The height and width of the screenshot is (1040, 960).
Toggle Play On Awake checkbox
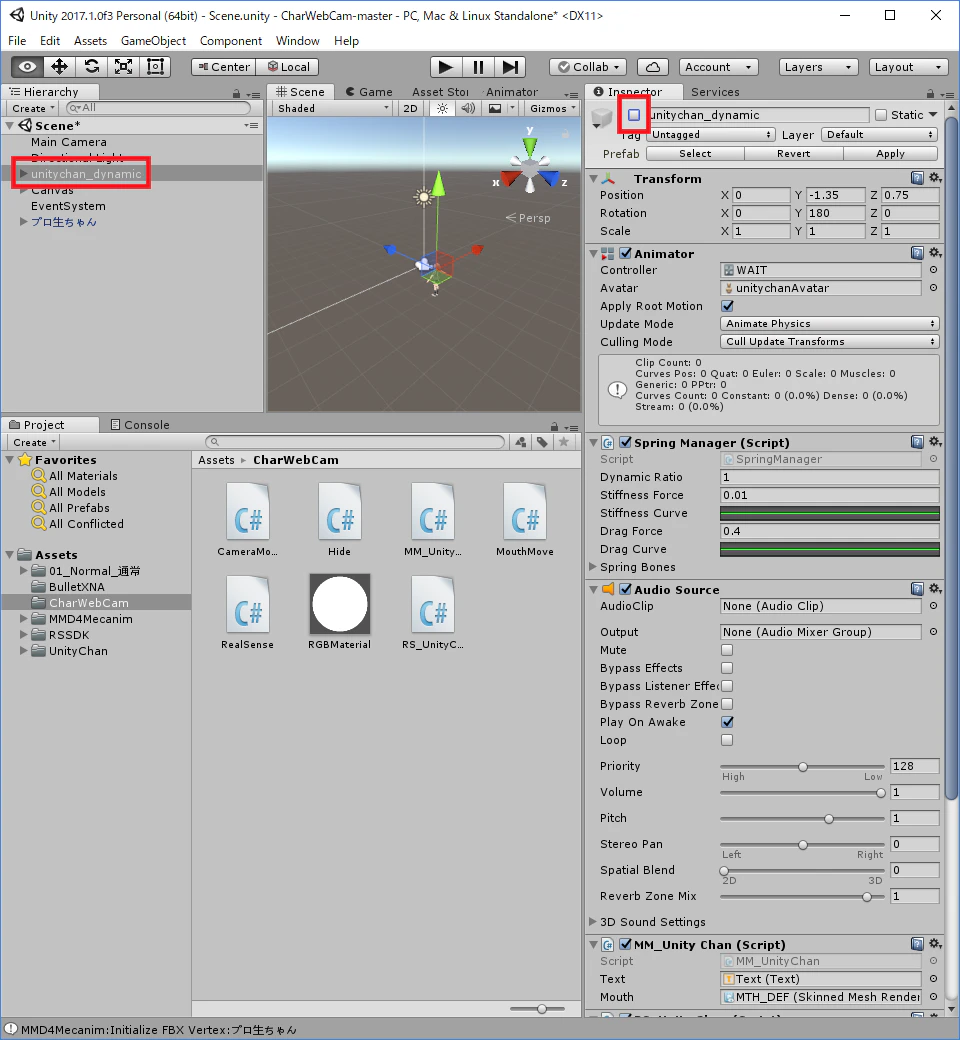pyautogui.click(x=727, y=722)
